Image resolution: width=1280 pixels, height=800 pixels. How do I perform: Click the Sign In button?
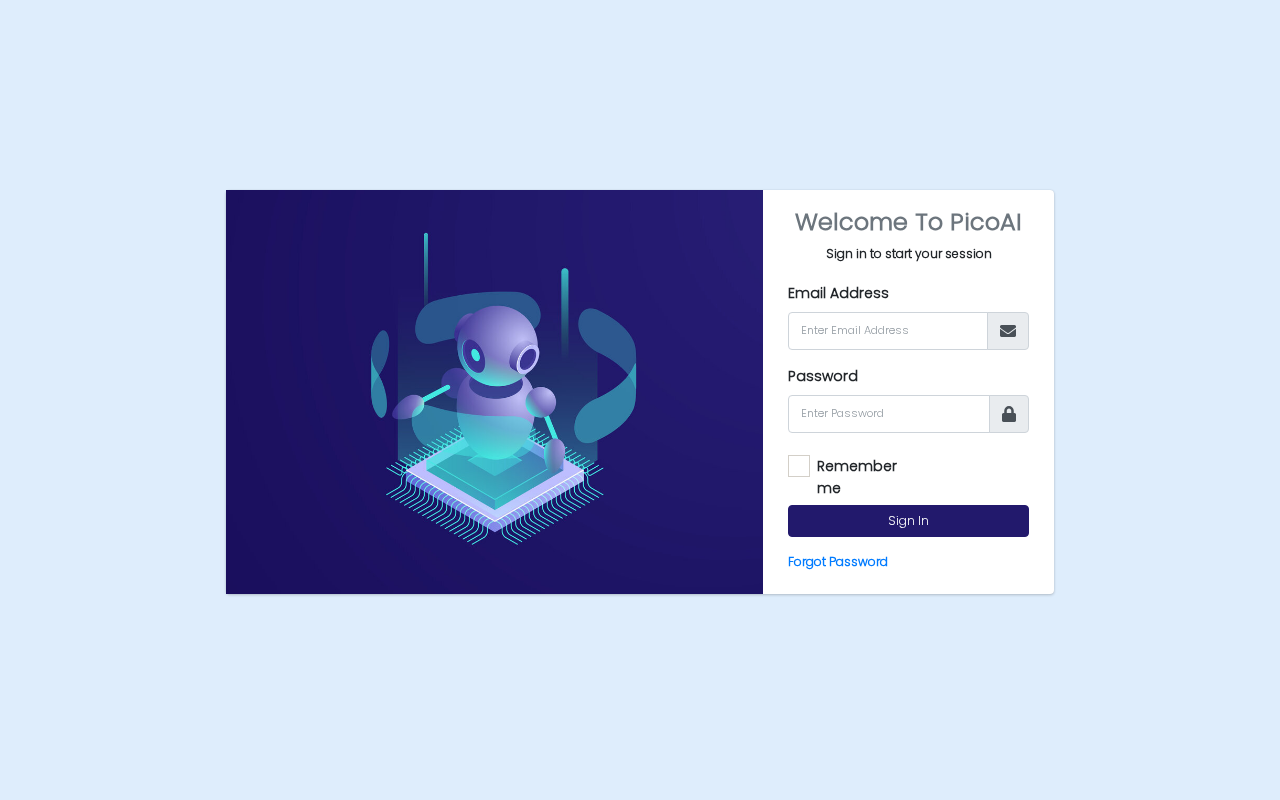(908, 521)
